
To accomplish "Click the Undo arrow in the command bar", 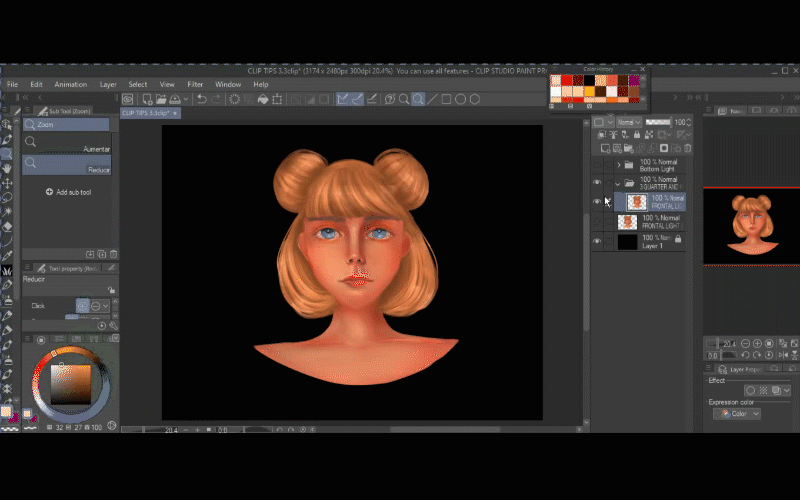I will point(202,99).
